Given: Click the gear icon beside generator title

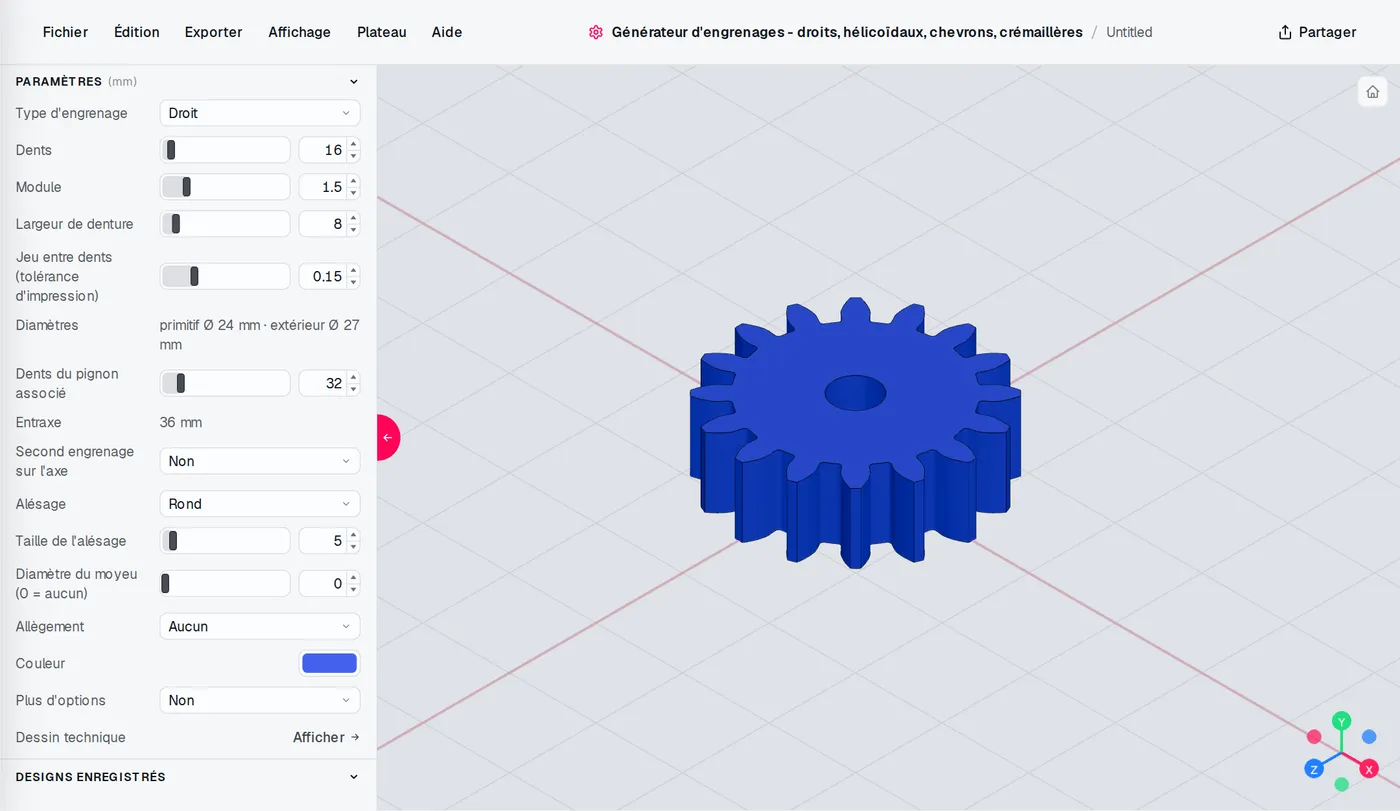Looking at the screenshot, I should point(596,32).
